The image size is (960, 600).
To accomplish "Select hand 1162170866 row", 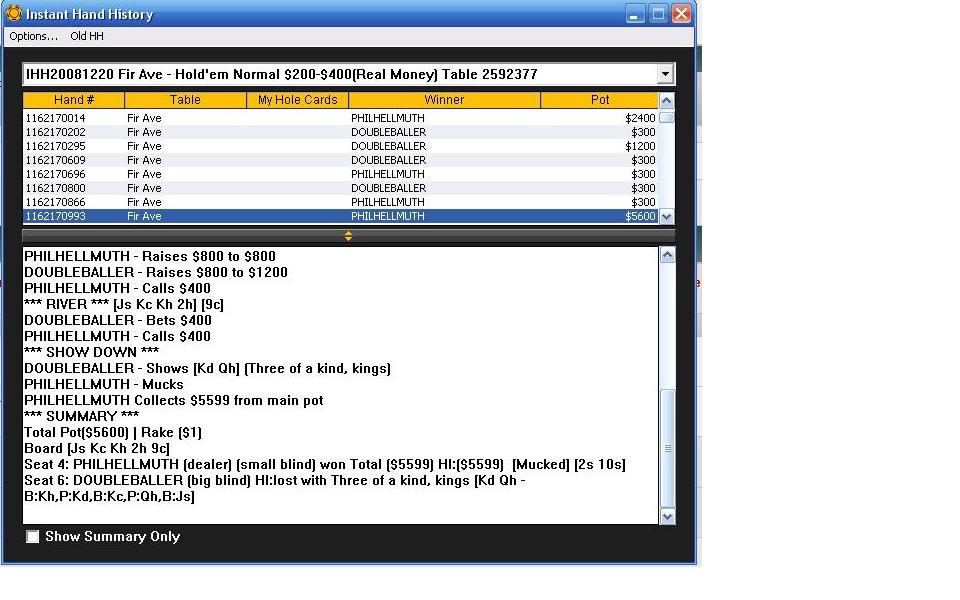I will [x=340, y=203].
